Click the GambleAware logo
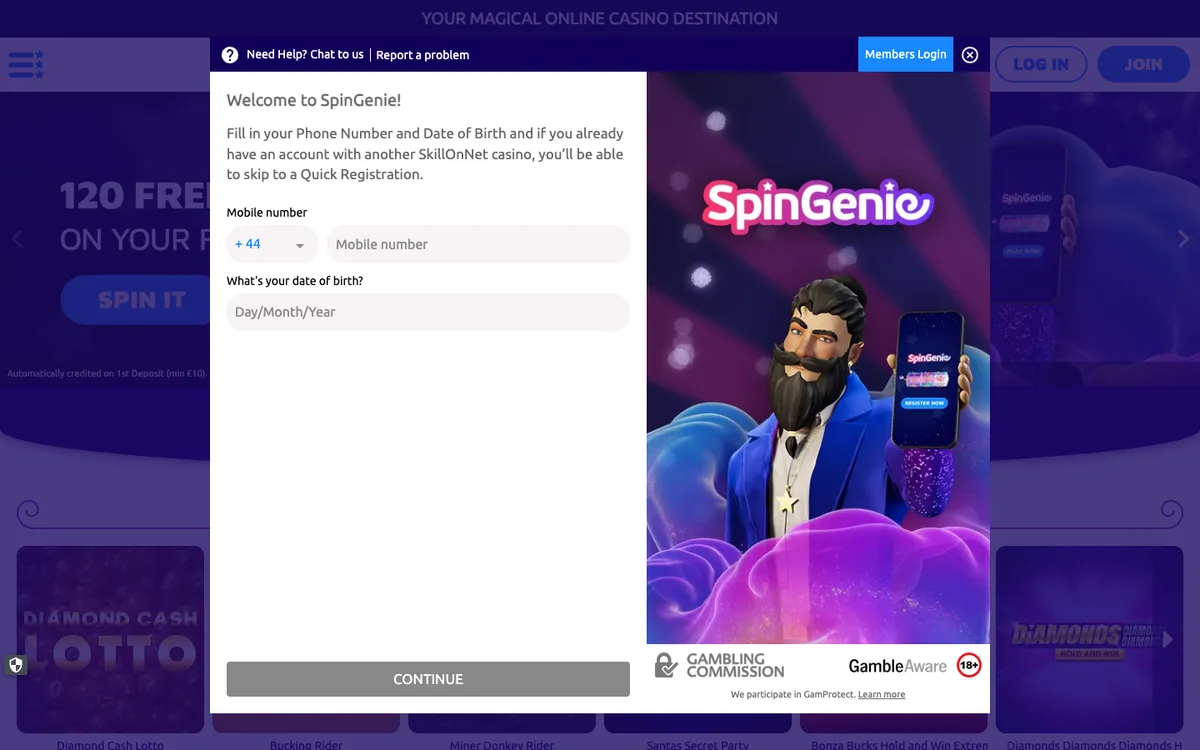Screen dimensions: 1200x750 (x=897, y=666)
